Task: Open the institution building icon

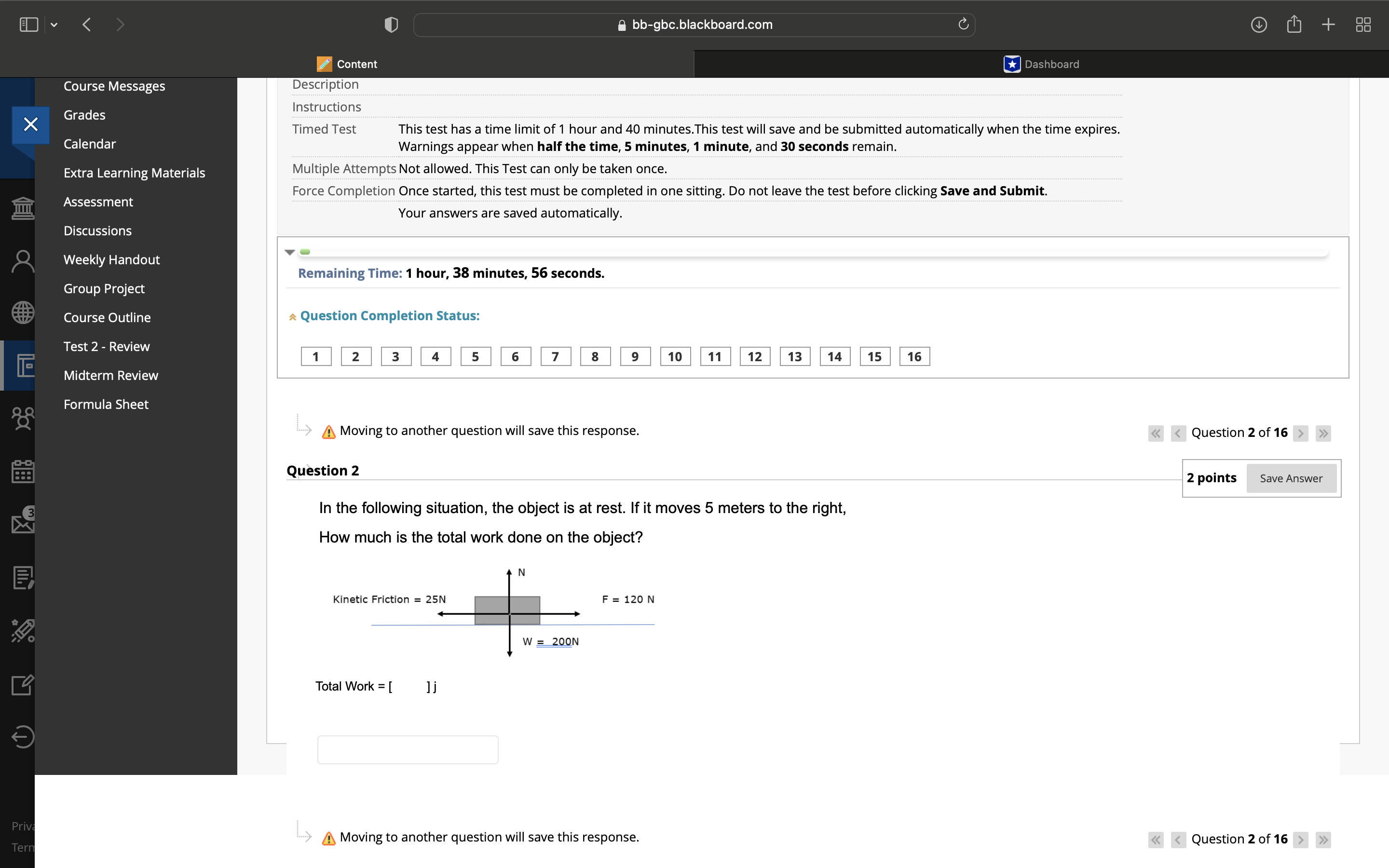Action: point(23,207)
